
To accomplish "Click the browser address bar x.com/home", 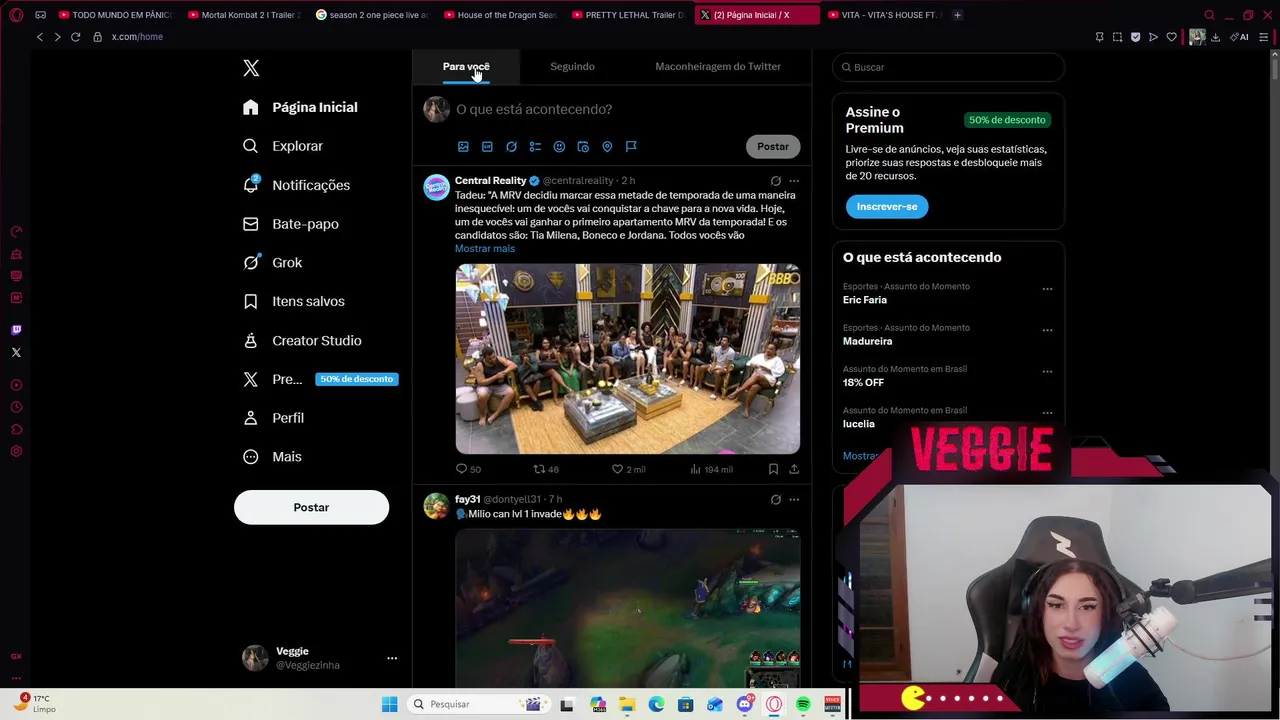I will [137, 37].
